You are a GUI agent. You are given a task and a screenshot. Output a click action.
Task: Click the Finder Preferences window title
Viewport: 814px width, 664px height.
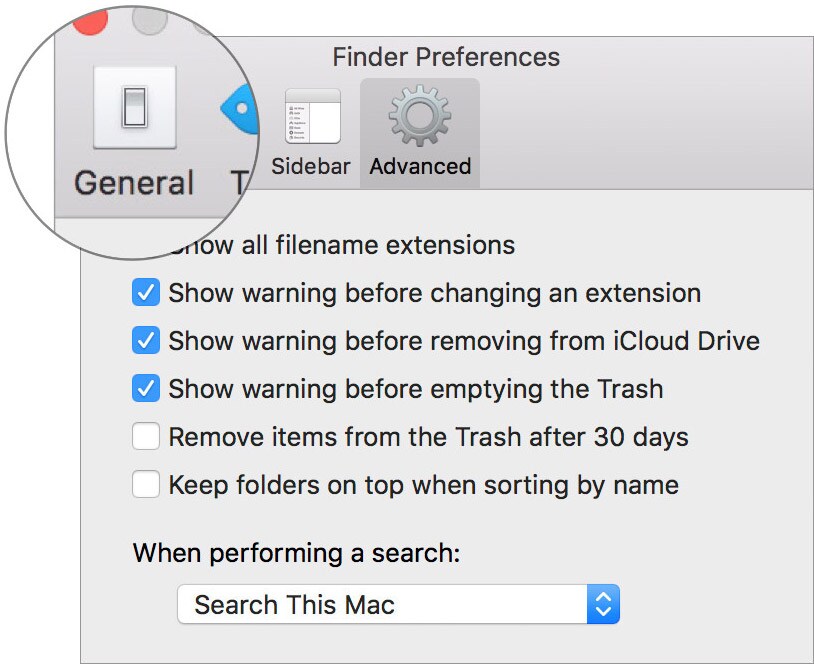446,57
